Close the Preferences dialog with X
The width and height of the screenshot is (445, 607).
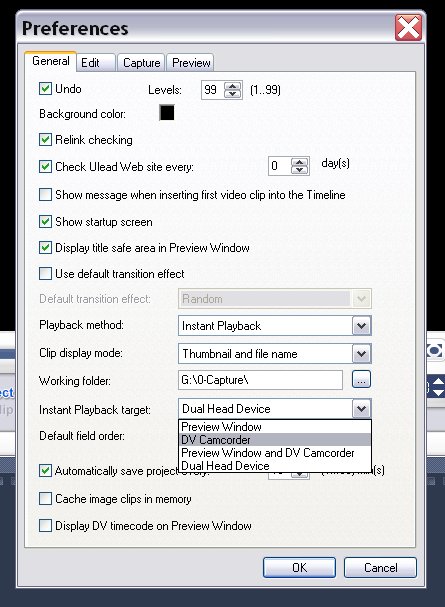pos(408,27)
